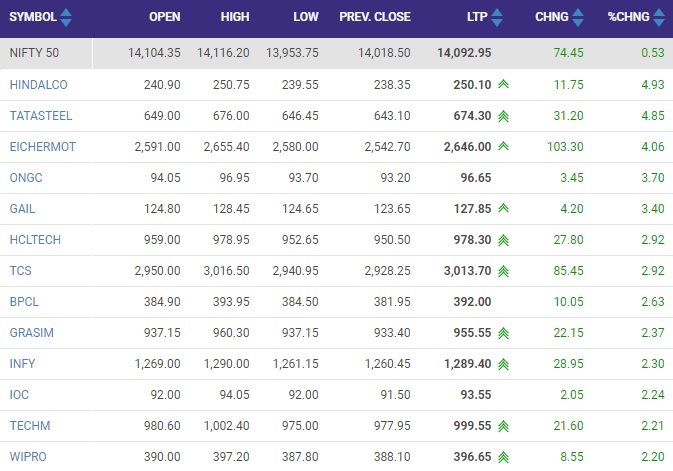Select NIFTY 50 LTP value 14,092.95
This screenshot has height=471, width=673.
(464, 53)
